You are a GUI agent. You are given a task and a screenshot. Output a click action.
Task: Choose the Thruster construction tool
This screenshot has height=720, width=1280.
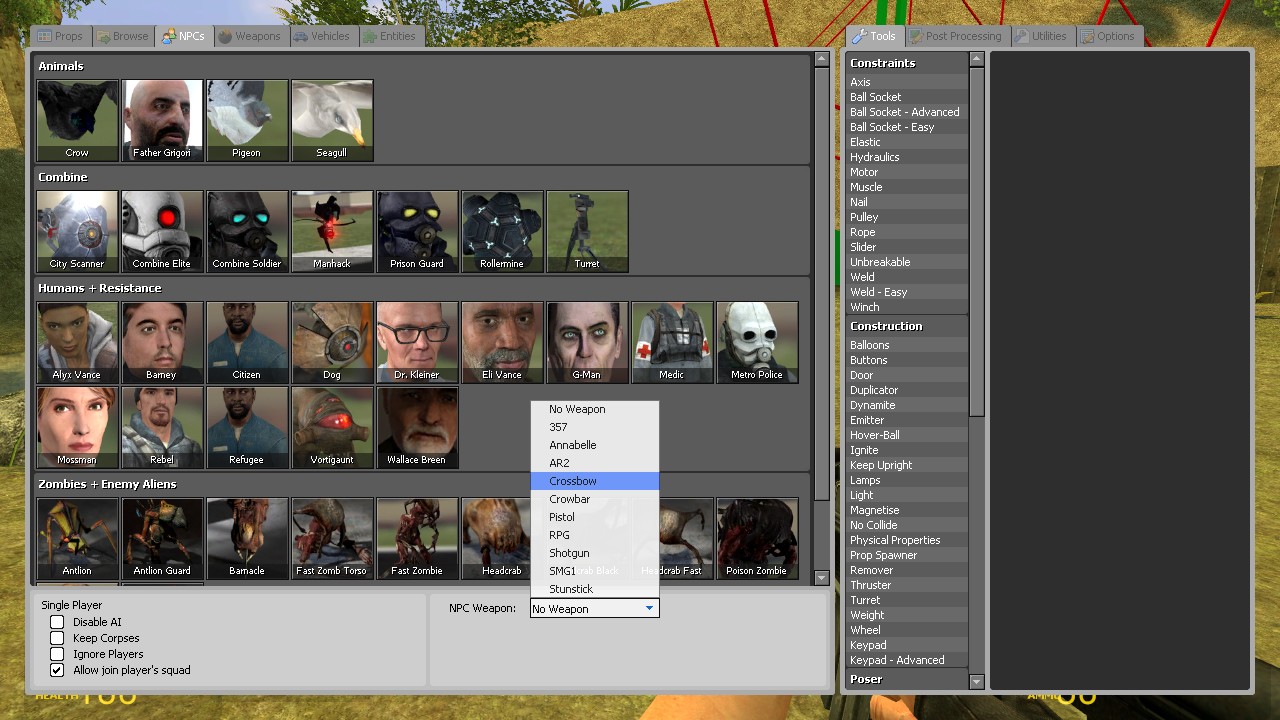click(870, 585)
